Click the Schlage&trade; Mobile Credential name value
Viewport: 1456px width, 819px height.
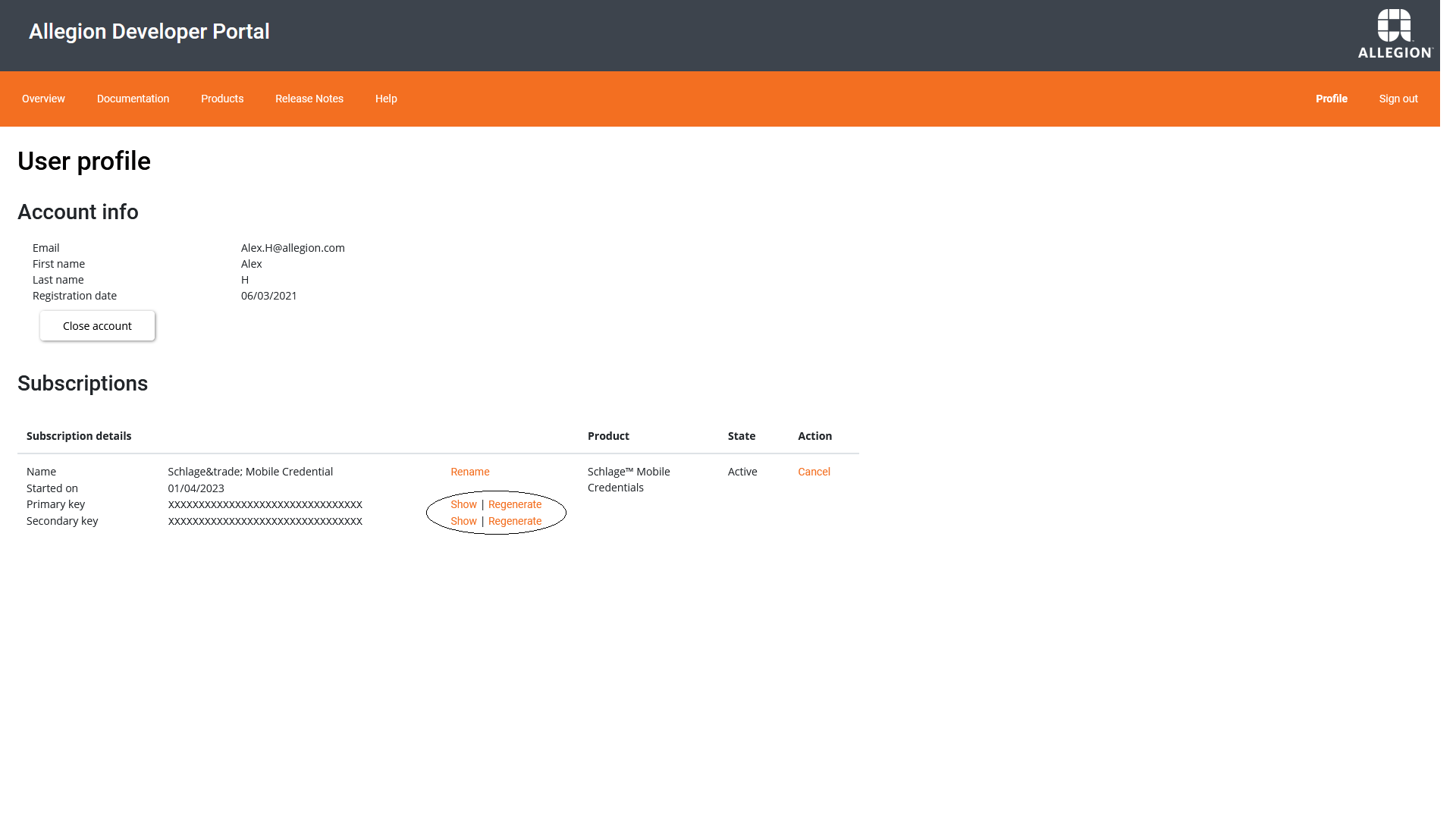250,472
